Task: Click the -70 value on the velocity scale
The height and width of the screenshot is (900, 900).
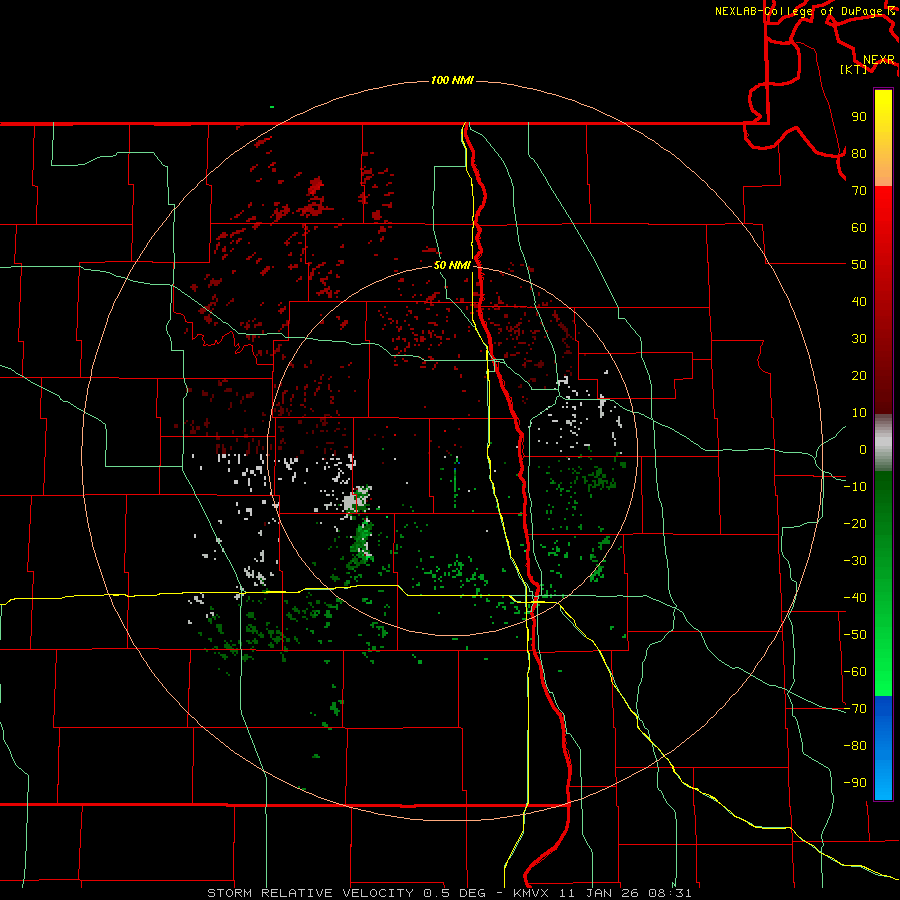Action: (x=855, y=709)
